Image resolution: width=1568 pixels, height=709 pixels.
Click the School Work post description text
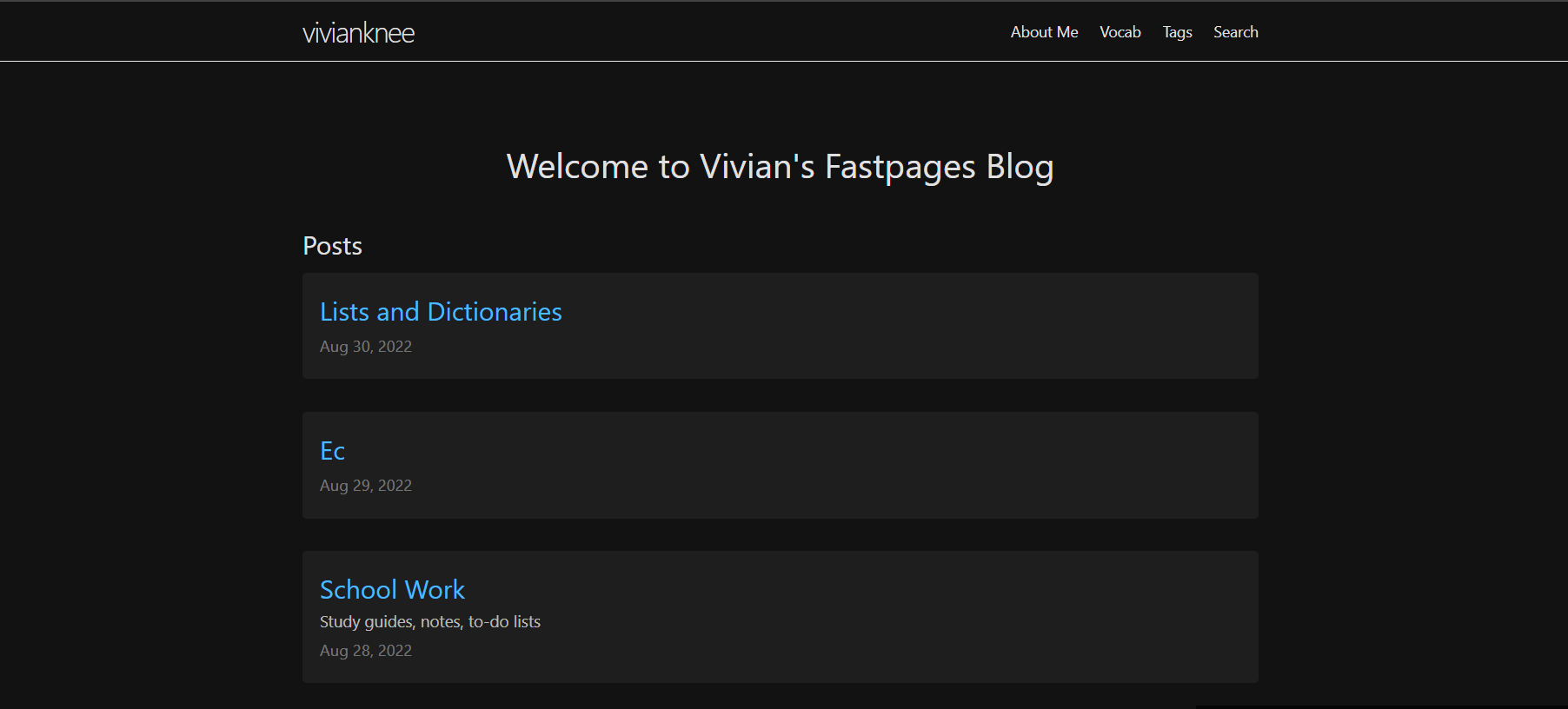pyautogui.click(x=429, y=621)
